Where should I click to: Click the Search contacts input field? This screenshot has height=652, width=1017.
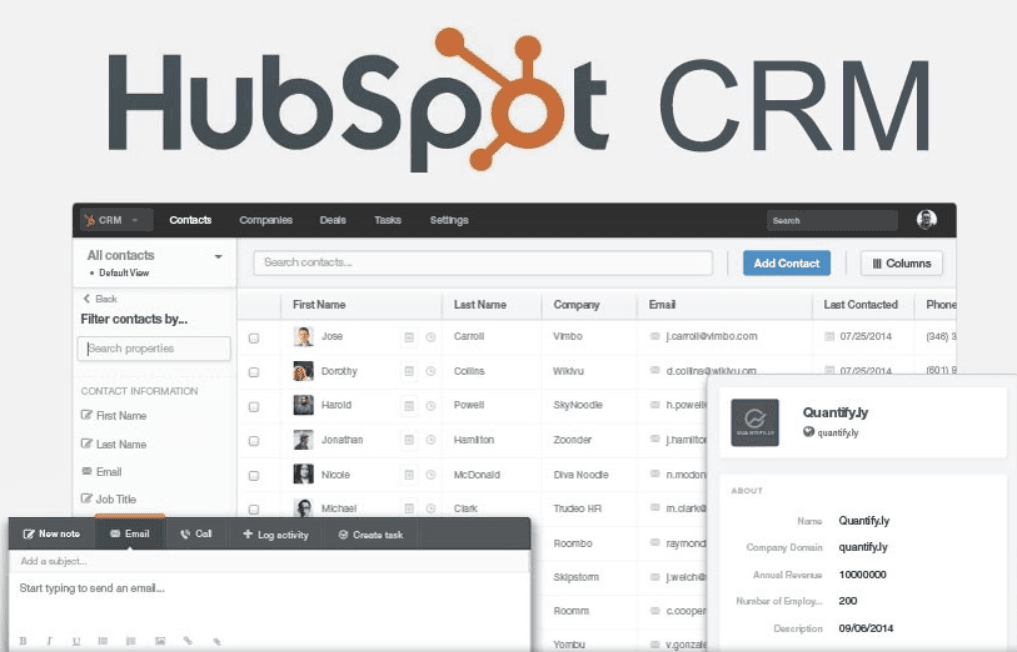pyautogui.click(x=482, y=263)
